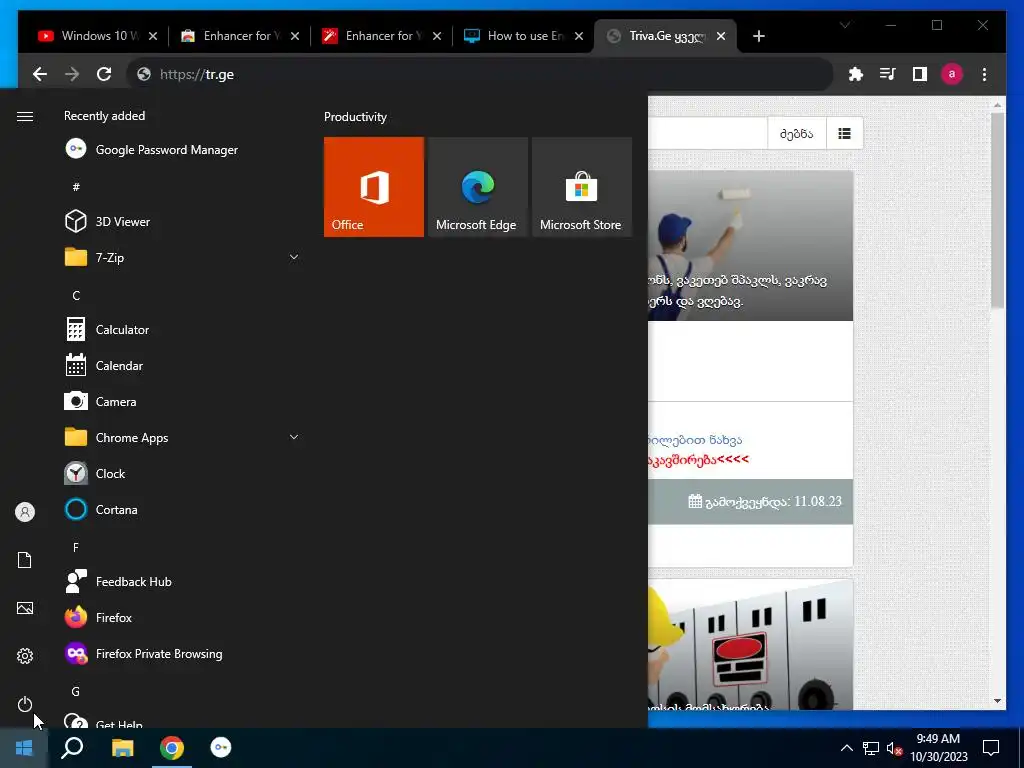Image resolution: width=1024 pixels, height=768 pixels.
Task: Open the Chrome three-dot menu
Action: [984, 74]
